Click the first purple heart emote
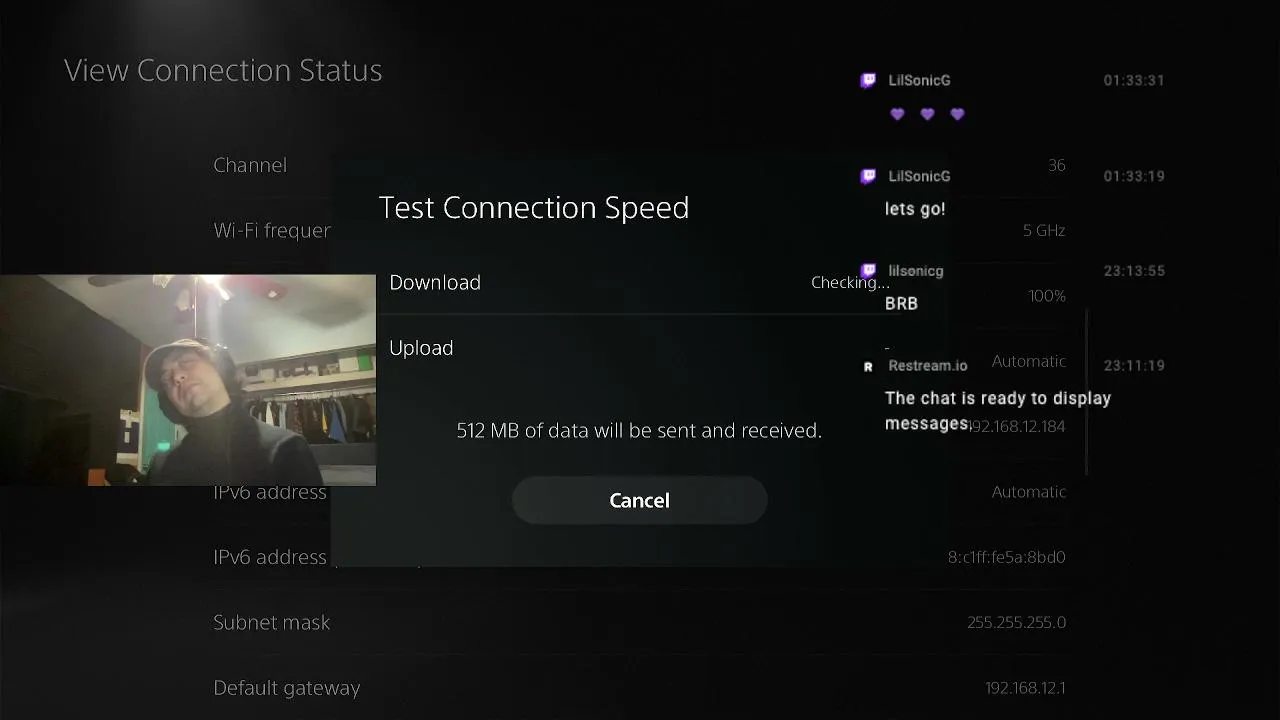The height and width of the screenshot is (720, 1280). [x=897, y=114]
